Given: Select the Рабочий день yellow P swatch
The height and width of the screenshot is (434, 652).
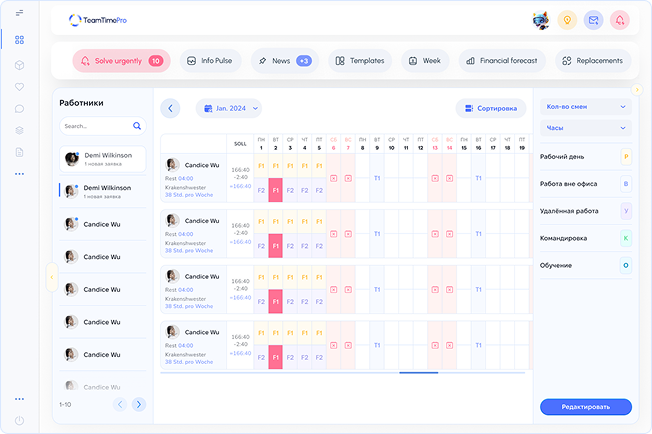Looking at the screenshot, I should tap(626, 157).
